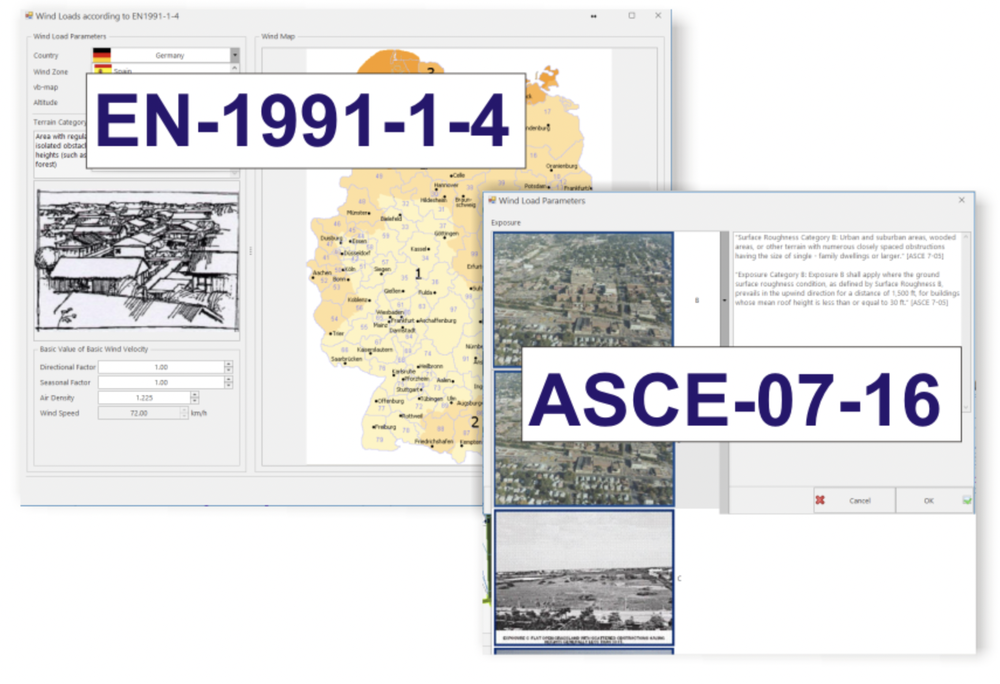Click the scroll-down arrow of exposure description
Screen dimensions: 1000x684
coord(966,407)
